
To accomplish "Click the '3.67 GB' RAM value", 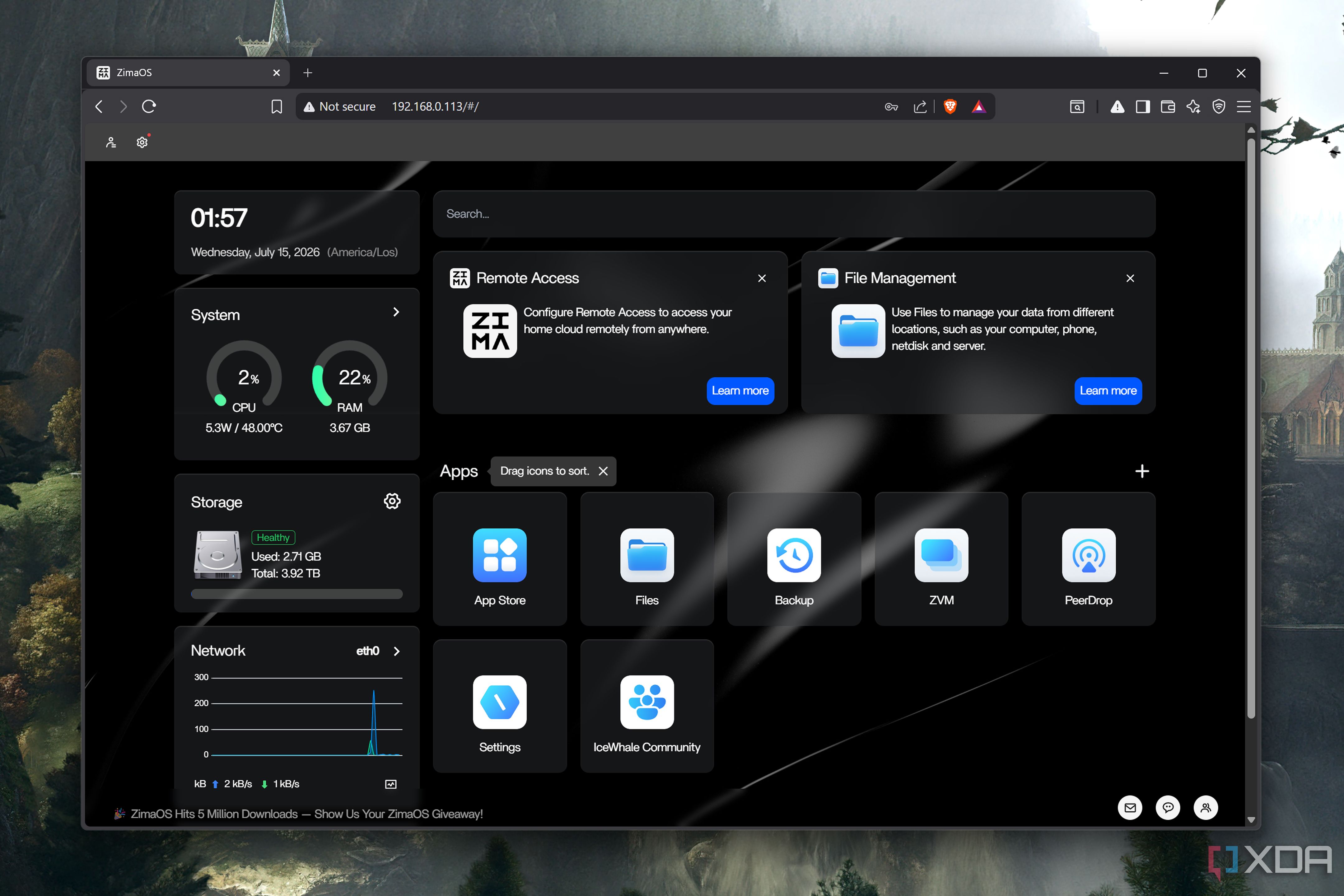I will click(349, 427).
